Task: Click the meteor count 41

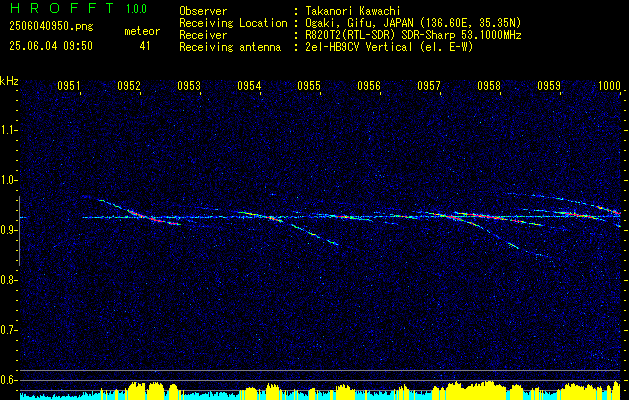Action: tap(145, 46)
